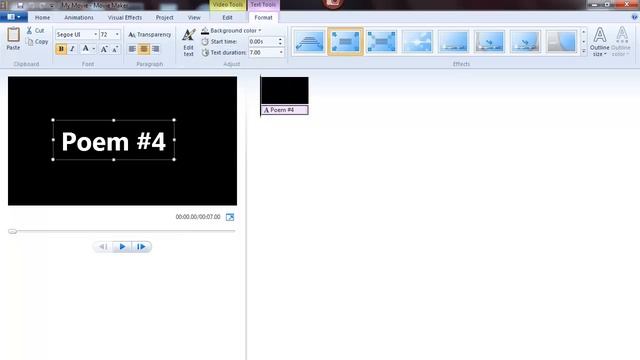
Task: Apply the fifth text effect thumbnail
Action: [453, 41]
